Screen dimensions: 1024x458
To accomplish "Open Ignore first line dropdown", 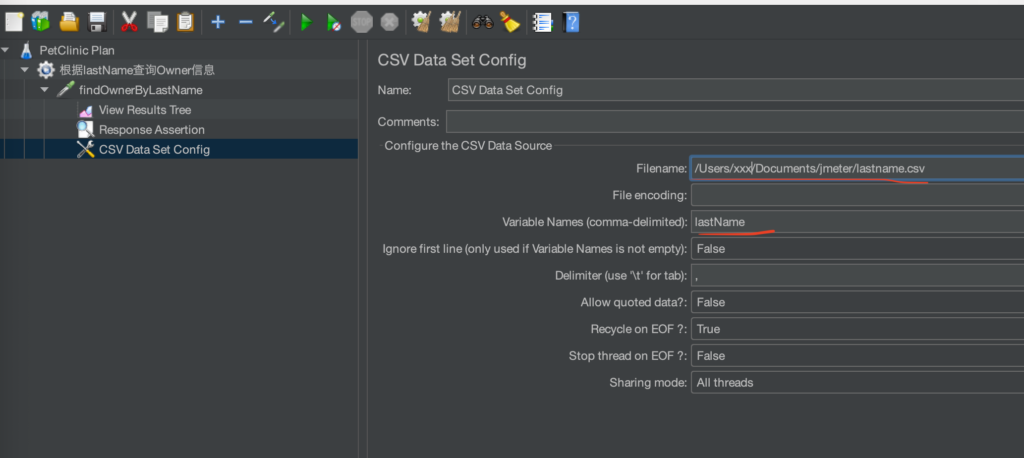I will pyautogui.click(x=857, y=248).
